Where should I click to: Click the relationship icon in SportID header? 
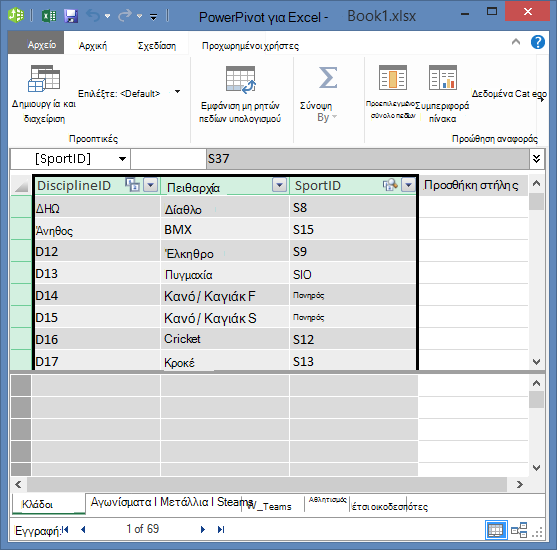[x=390, y=185]
